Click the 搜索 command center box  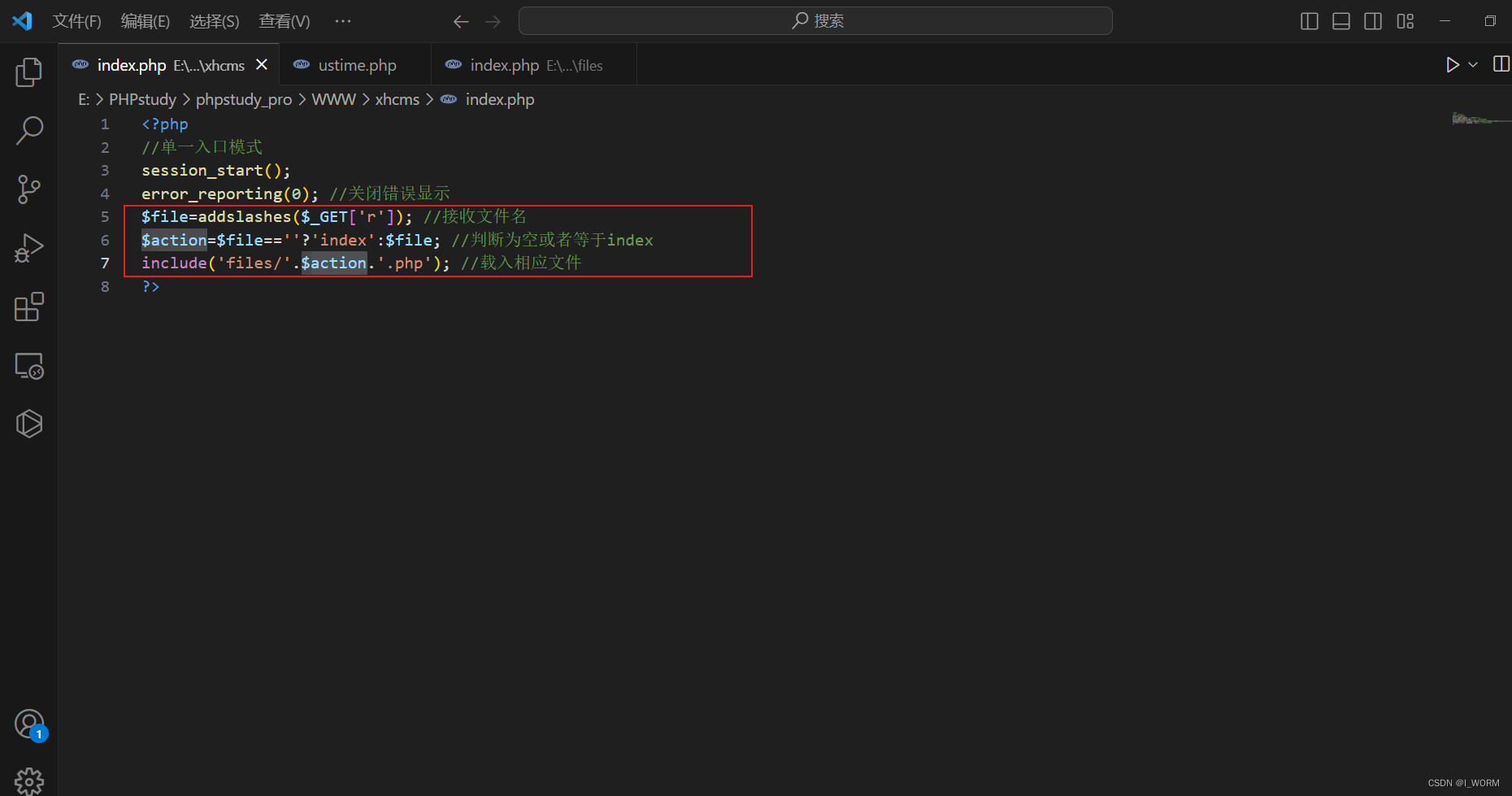click(815, 21)
